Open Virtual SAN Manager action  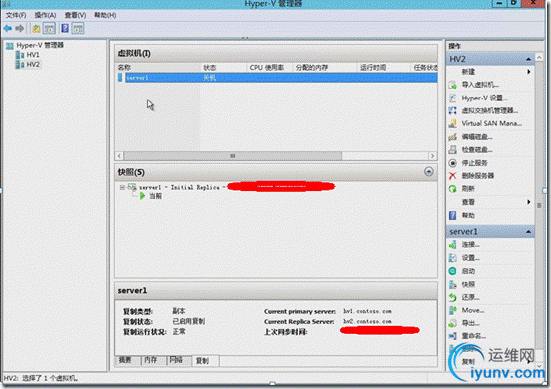point(491,123)
